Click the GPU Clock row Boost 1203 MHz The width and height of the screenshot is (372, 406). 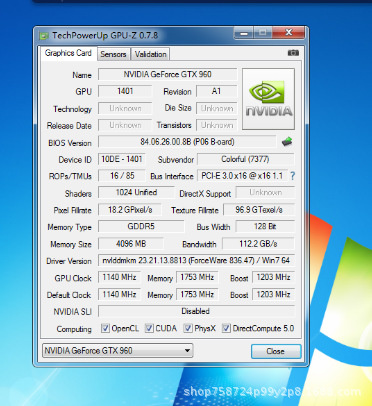pyautogui.click(x=274, y=277)
